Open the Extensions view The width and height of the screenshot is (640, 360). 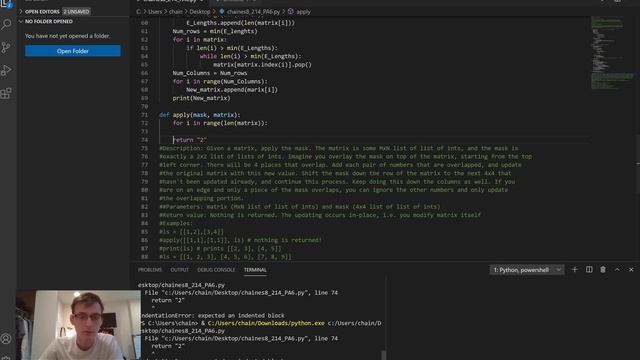6,93
